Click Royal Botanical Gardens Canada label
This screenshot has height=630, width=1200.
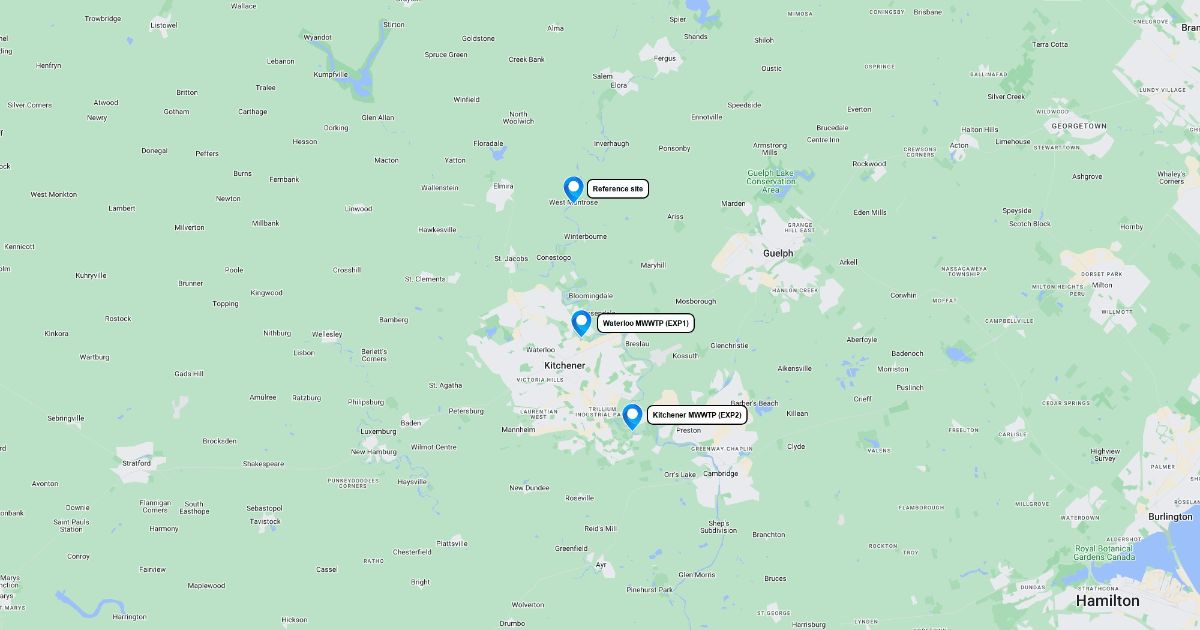(x=1105, y=553)
